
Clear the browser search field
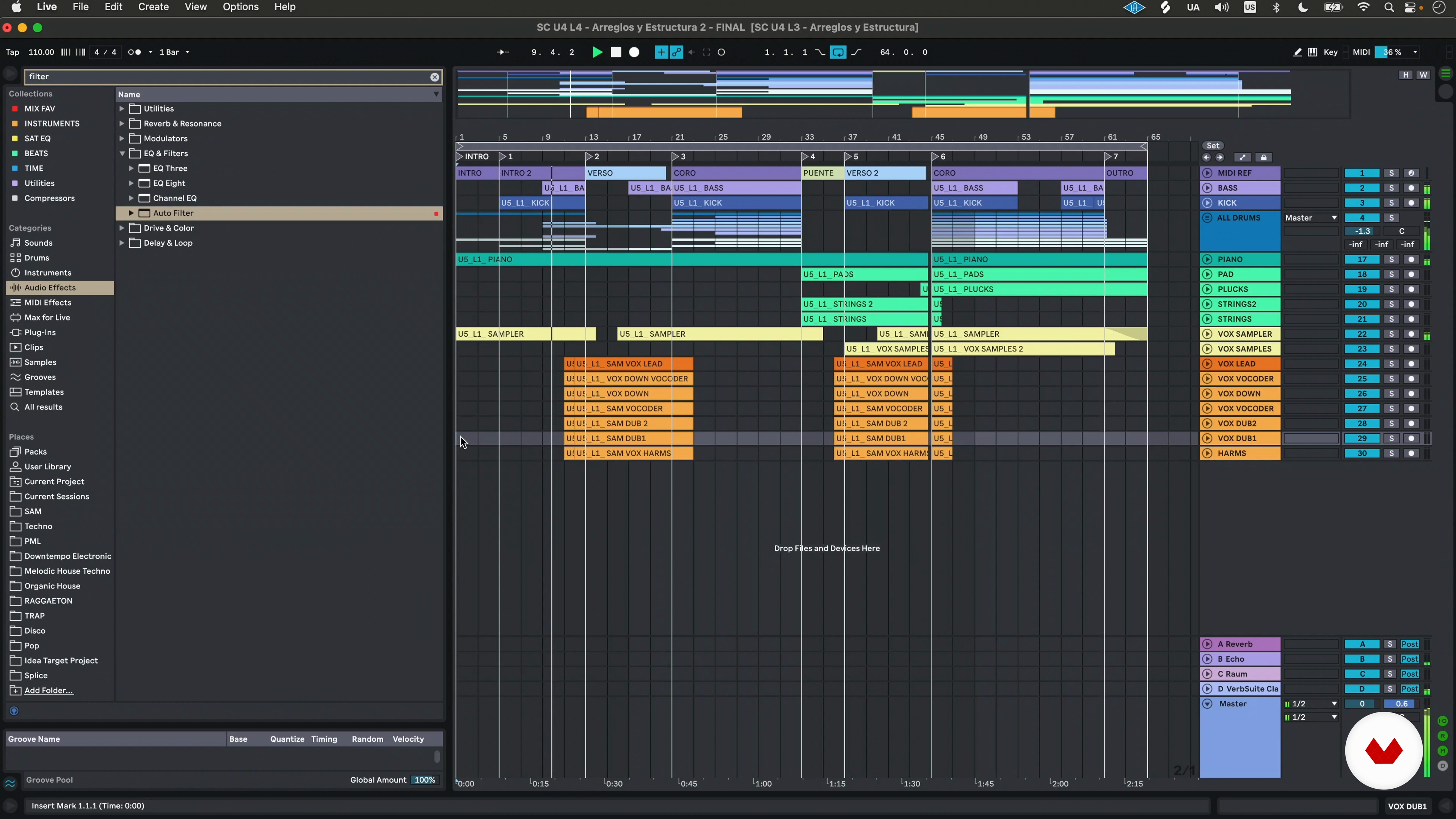434,77
